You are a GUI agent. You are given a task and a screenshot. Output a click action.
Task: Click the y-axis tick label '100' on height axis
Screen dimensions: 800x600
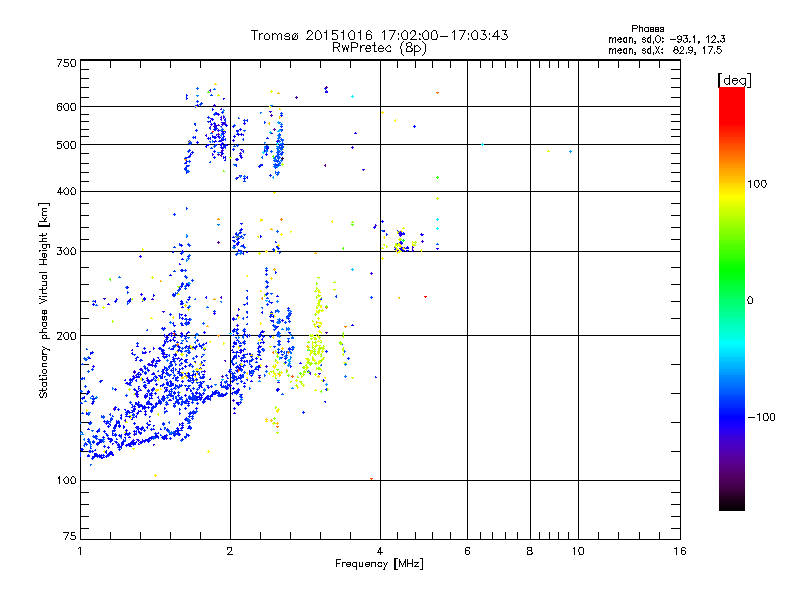point(66,480)
